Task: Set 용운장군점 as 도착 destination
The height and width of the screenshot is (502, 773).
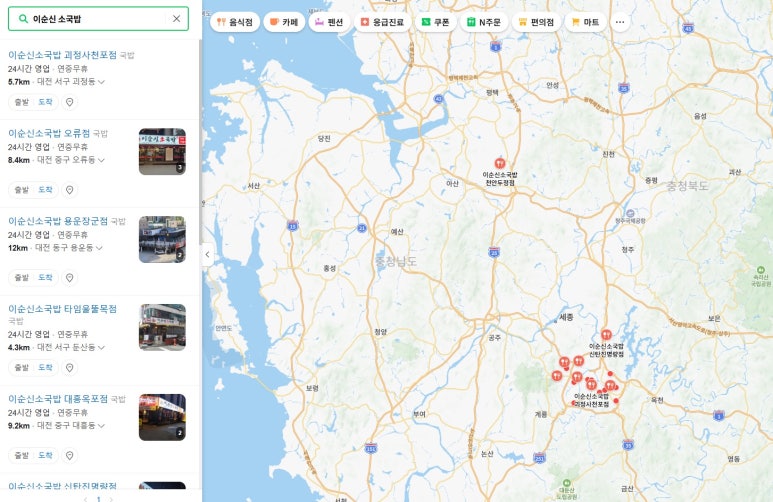Action: pos(45,278)
